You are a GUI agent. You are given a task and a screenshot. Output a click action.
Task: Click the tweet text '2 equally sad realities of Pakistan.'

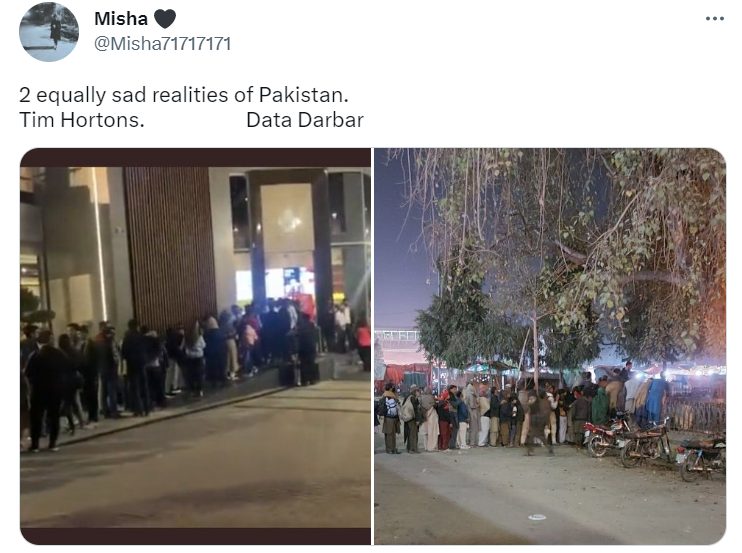click(x=184, y=95)
